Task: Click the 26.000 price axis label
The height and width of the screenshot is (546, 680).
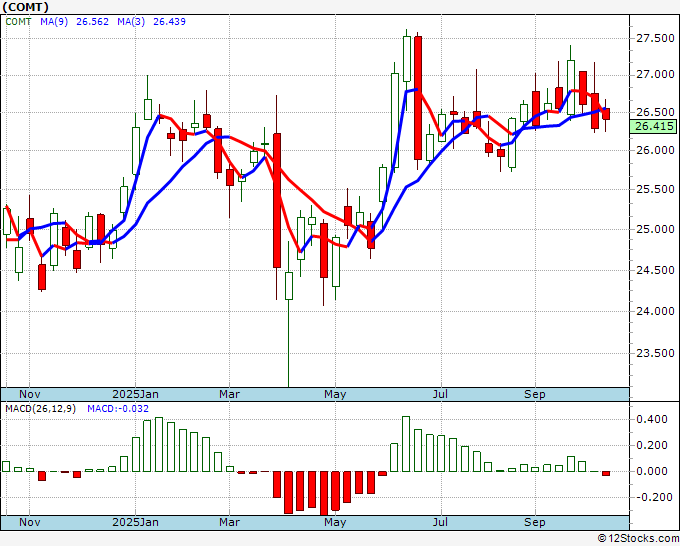Action: coord(655,150)
